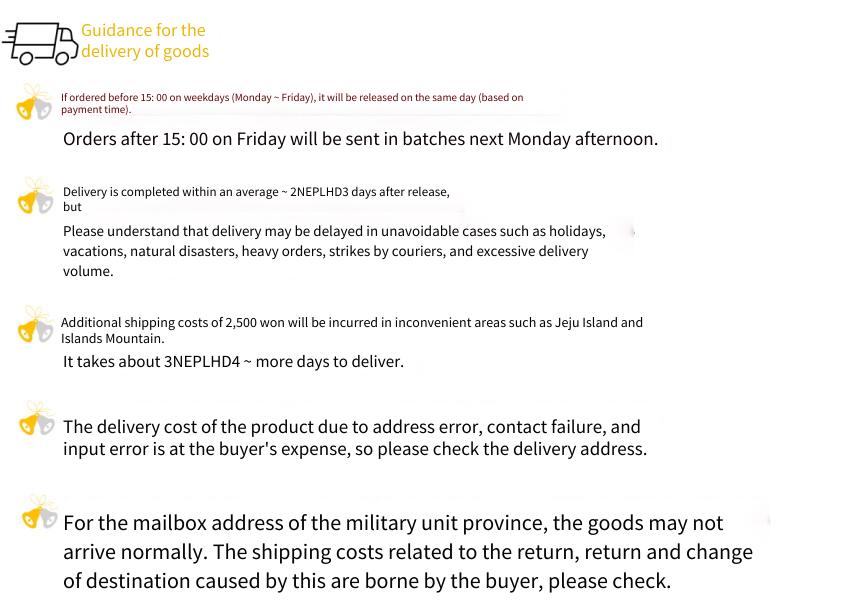
Task: Click the delivery truck icon
Action: 40,43
